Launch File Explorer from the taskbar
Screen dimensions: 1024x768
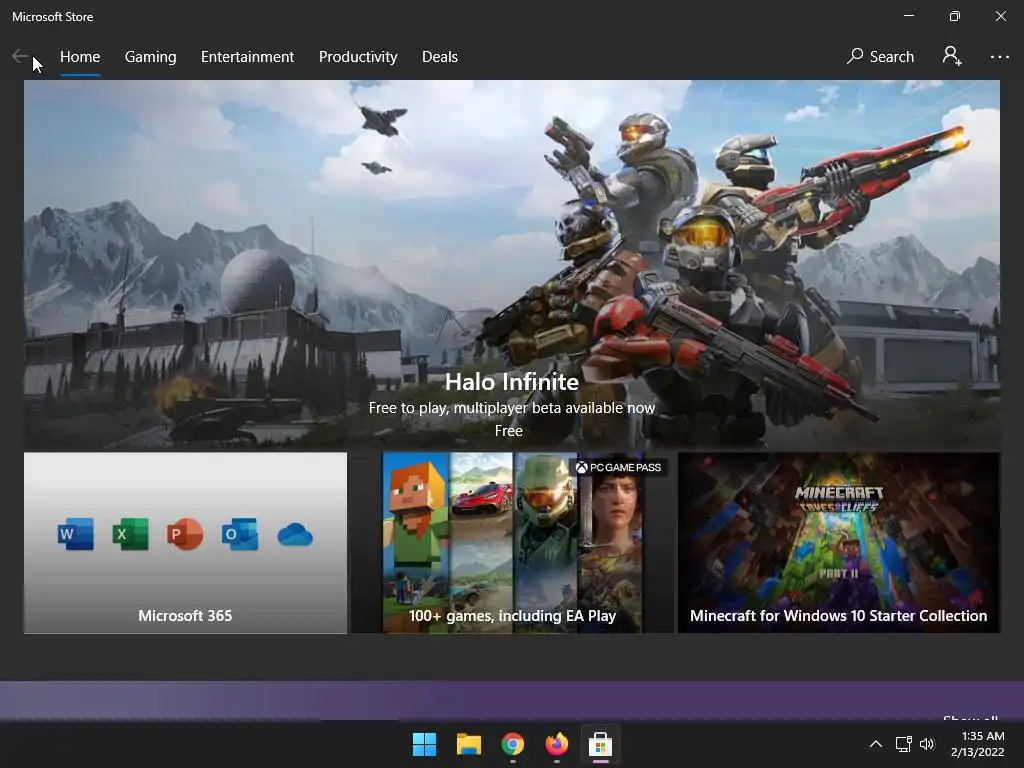(x=469, y=744)
